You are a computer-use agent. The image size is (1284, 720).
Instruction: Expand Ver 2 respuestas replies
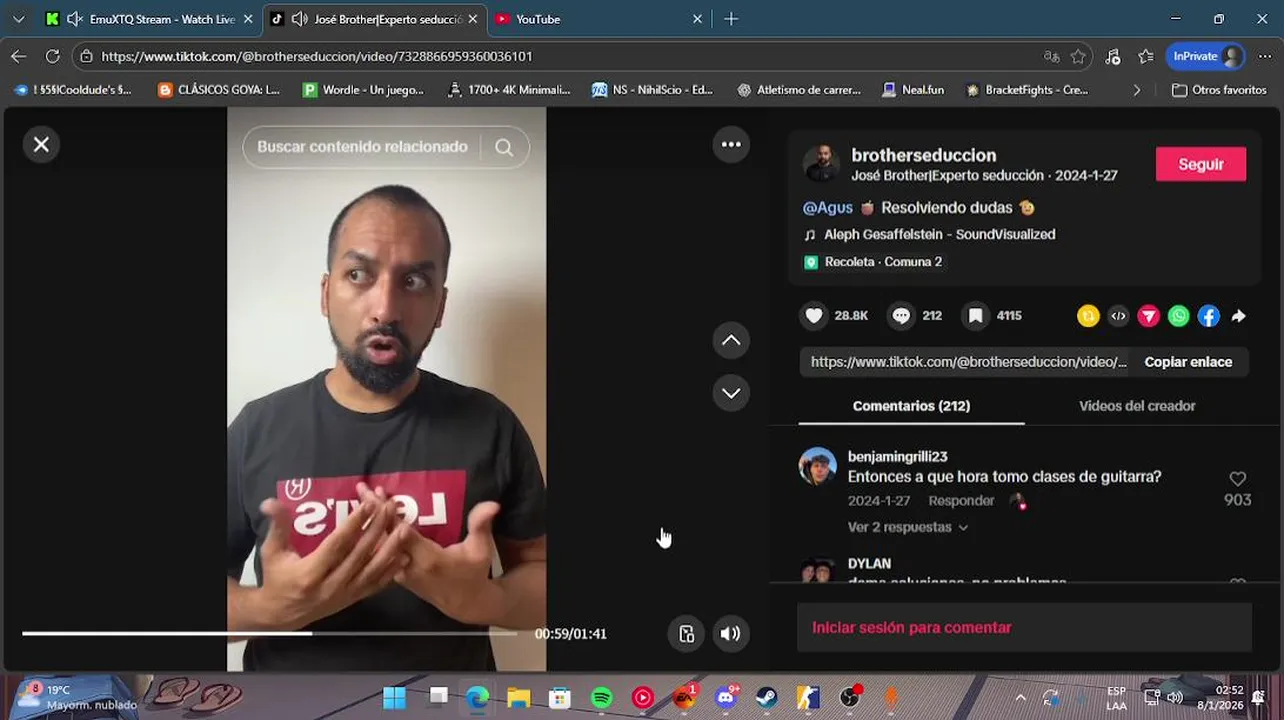point(907,527)
